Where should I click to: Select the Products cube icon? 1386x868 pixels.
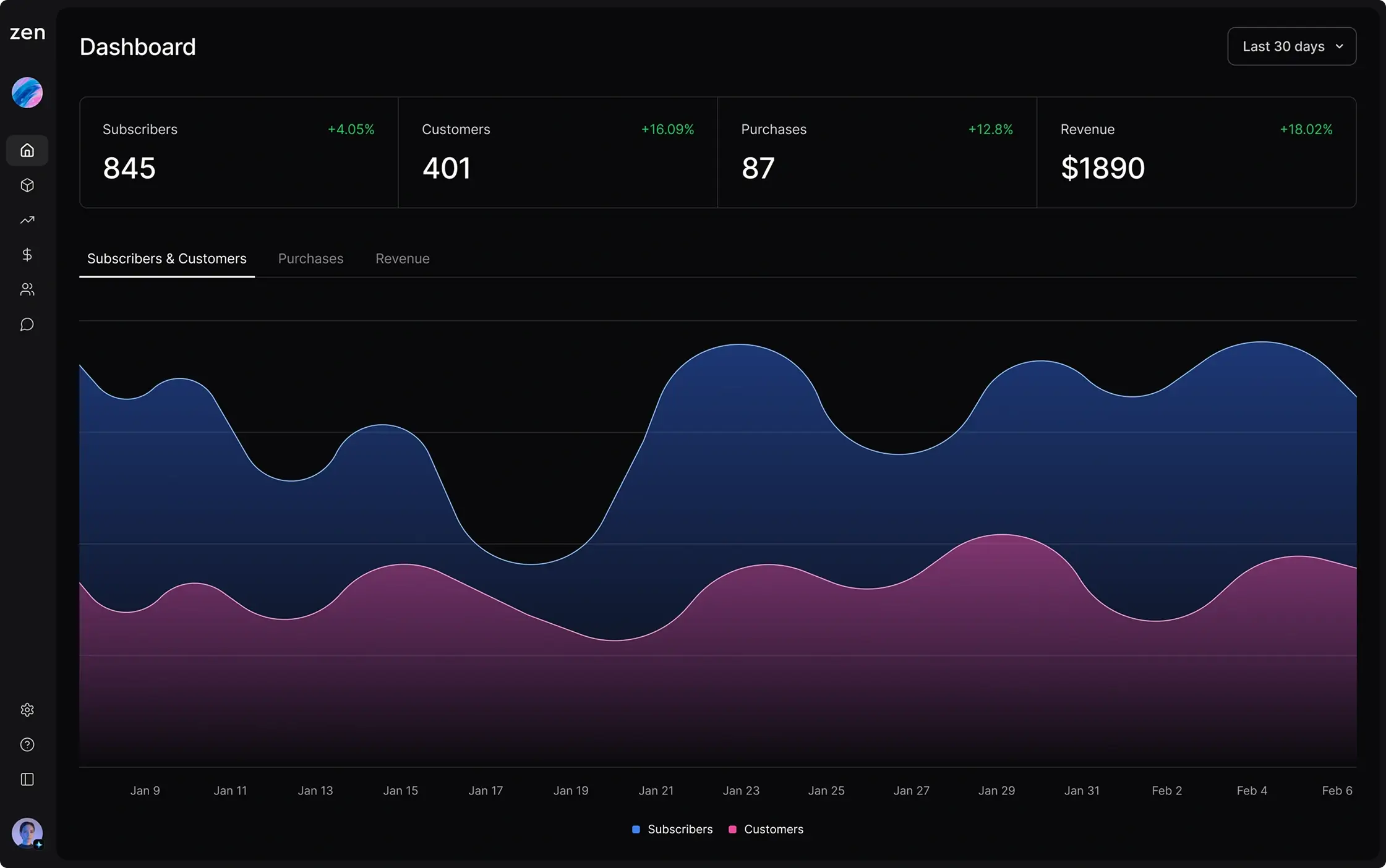click(x=27, y=185)
